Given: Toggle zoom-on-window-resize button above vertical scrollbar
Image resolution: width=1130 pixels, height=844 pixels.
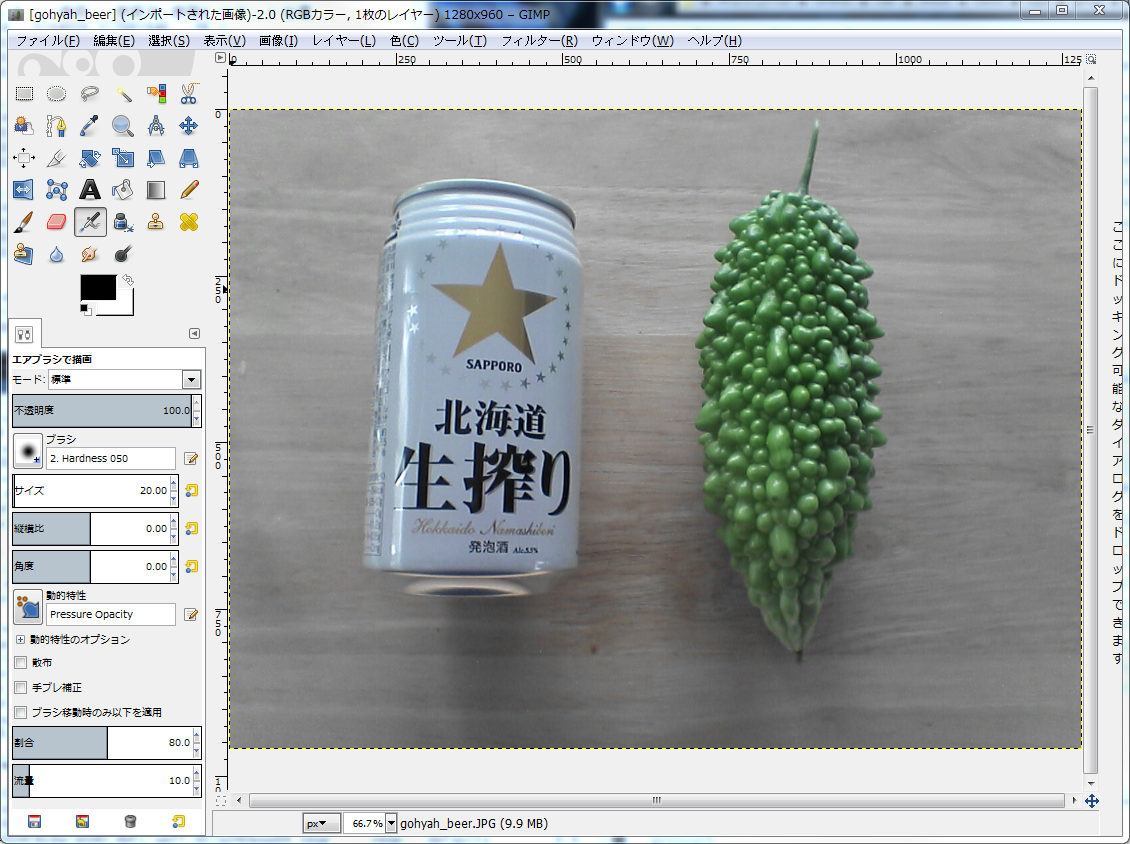Looking at the screenshot, I should tap(1091, 59).
